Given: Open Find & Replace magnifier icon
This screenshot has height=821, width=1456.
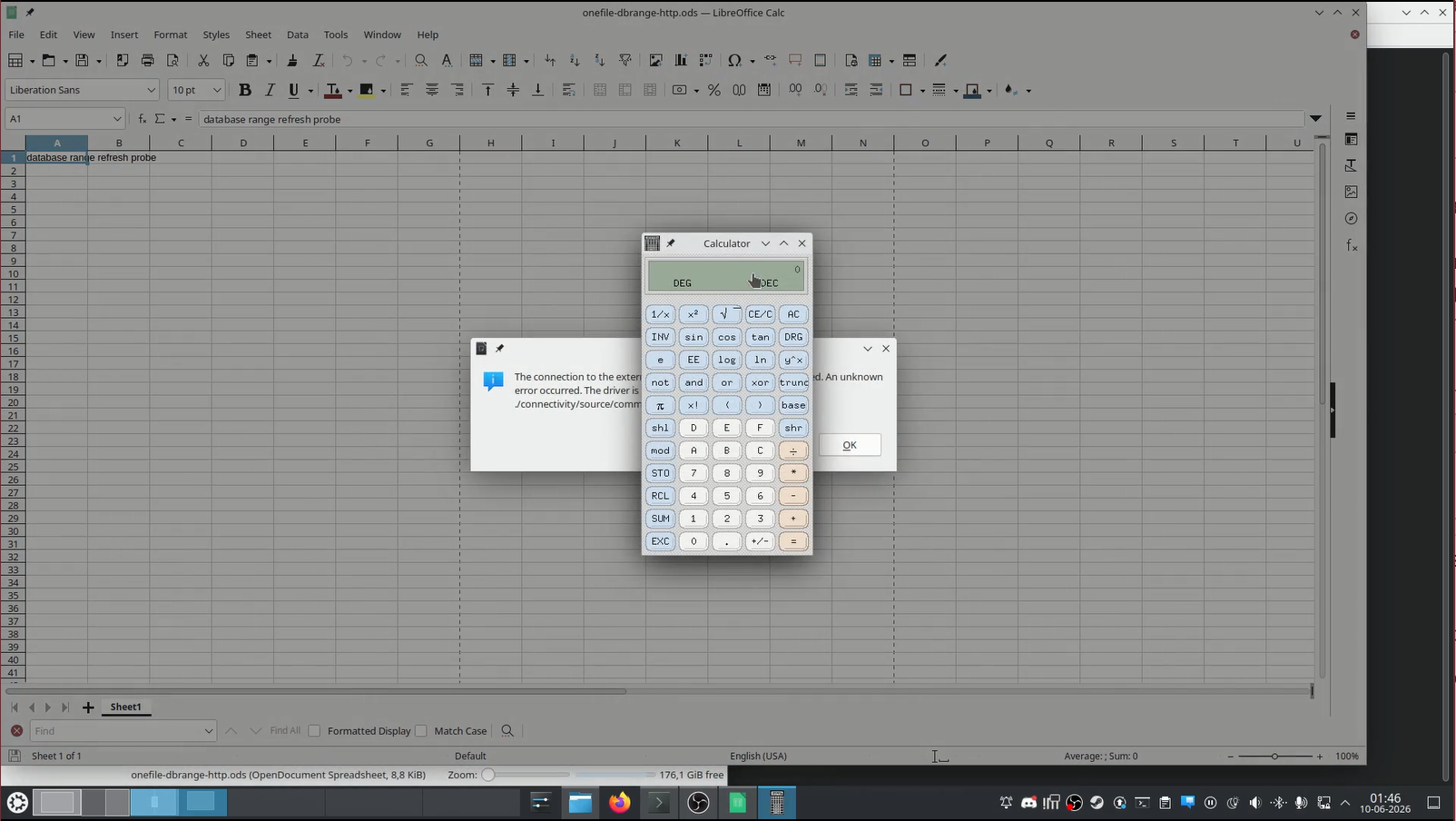Looking at the screenshot, I should point(421,60).
